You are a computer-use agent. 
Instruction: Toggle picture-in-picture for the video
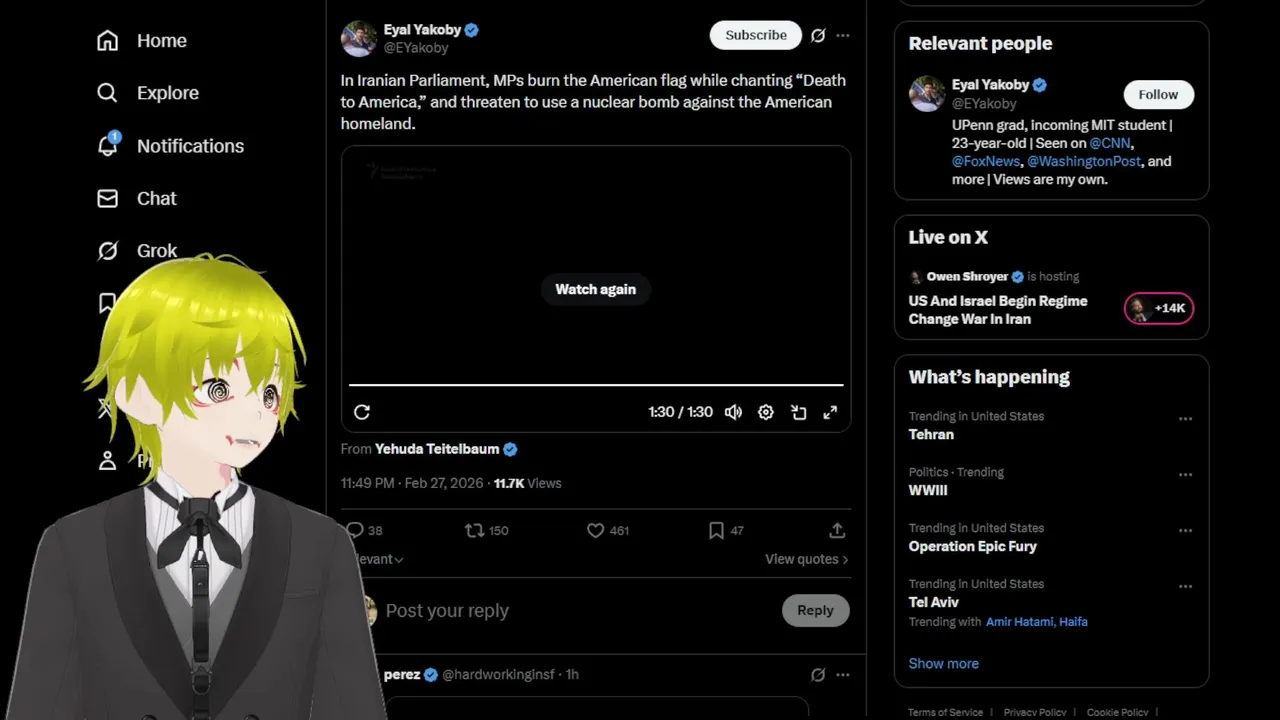(798, 412)
